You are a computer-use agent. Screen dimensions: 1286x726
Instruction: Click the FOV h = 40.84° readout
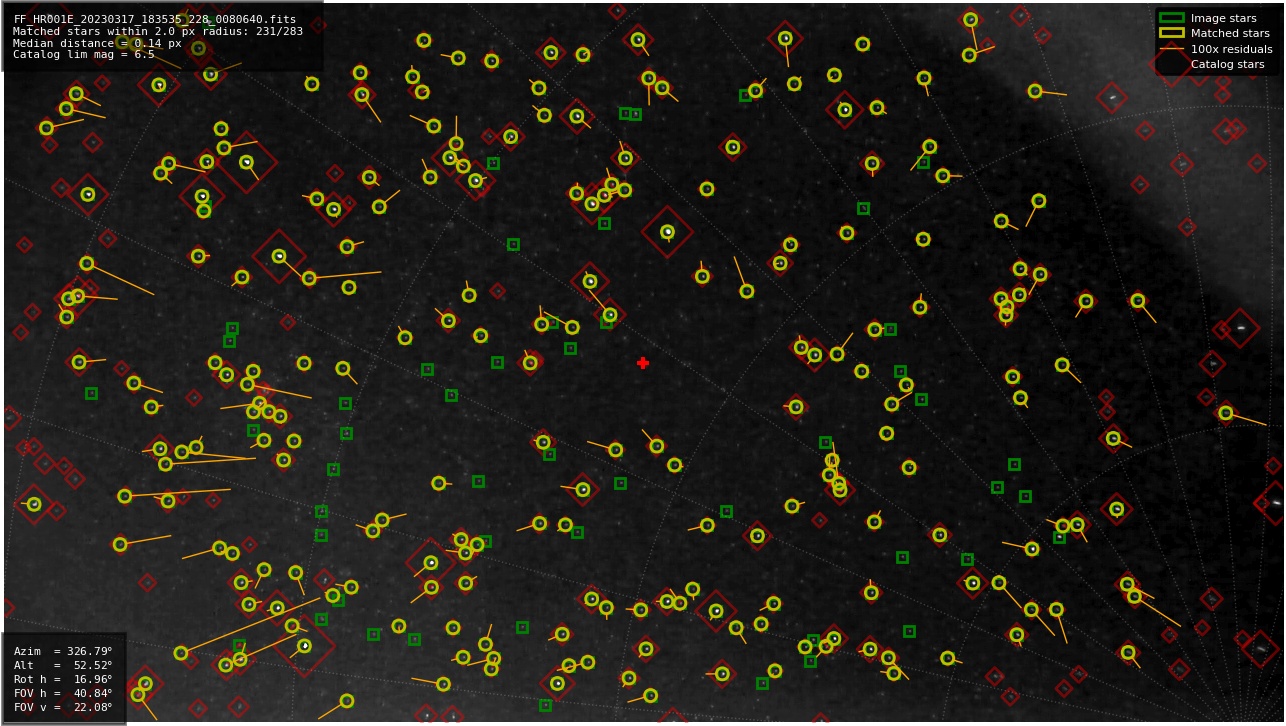63,693
